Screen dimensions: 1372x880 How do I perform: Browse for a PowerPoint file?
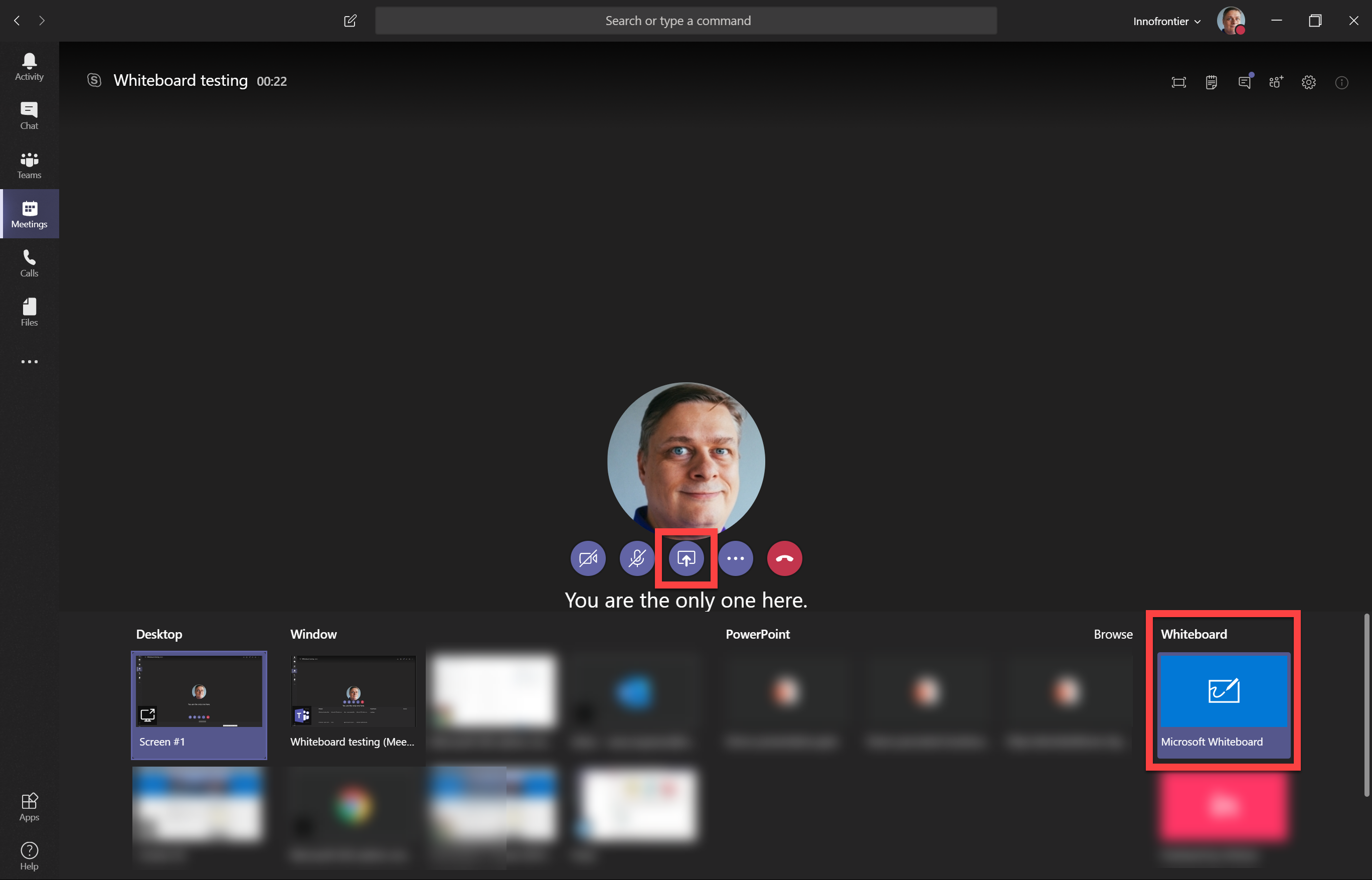(x=1113, y=634)
